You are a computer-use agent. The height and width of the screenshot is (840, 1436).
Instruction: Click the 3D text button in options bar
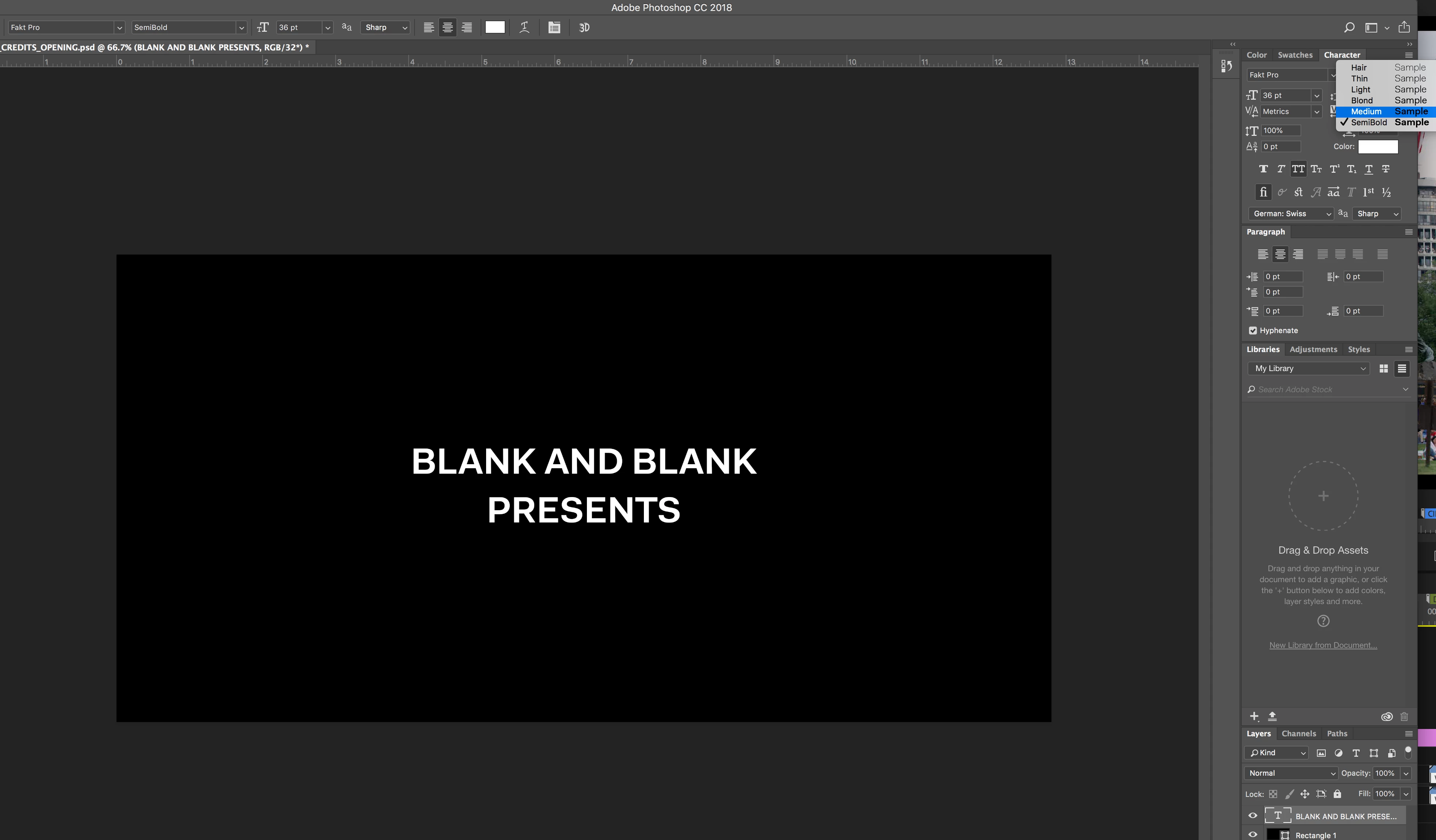(584, 27)
